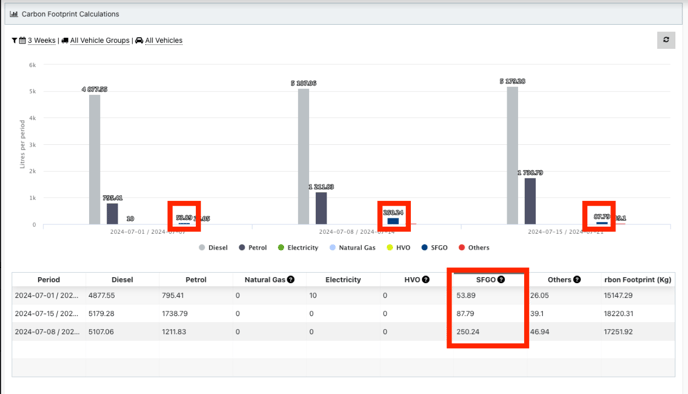Viewport: 688px width, 394px height.
Task: Open the All Vehicle Groups filter
Action: click(100, 40)
